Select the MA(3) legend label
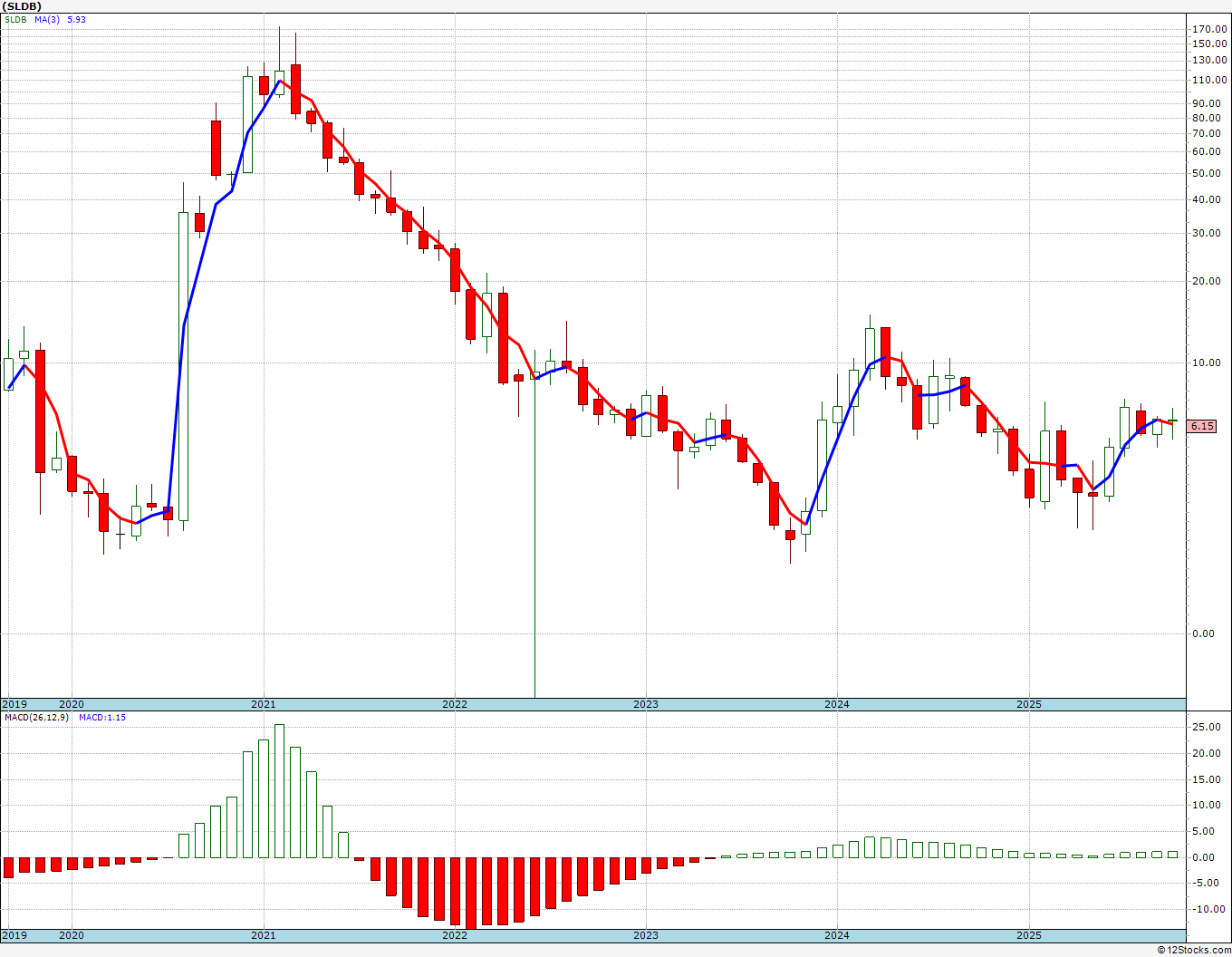Image resolution: width=1232 pixels, height=957 pixels. coord(47,19)
